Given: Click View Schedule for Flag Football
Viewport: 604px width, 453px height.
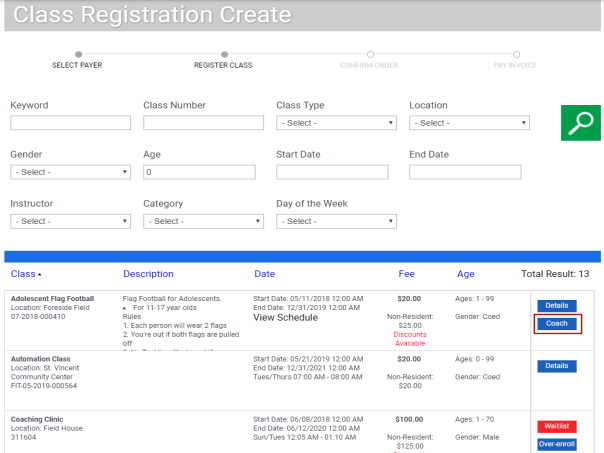Looking at the screenshot, I should coord(286,318).
